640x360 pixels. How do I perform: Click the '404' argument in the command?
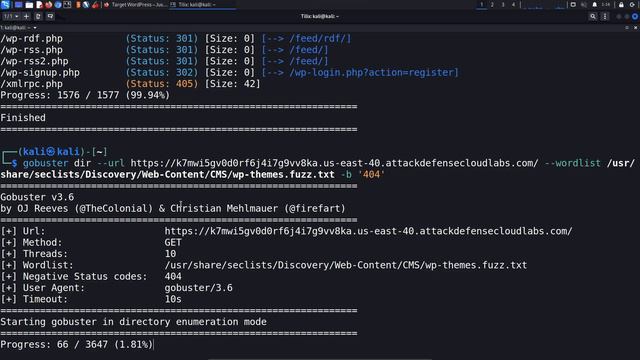[371, 175]
